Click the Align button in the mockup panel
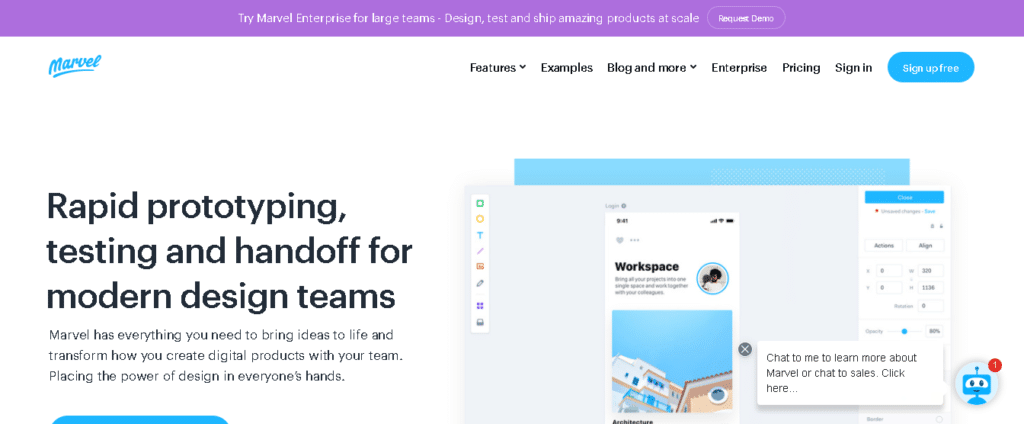 [x=925, y=246]
